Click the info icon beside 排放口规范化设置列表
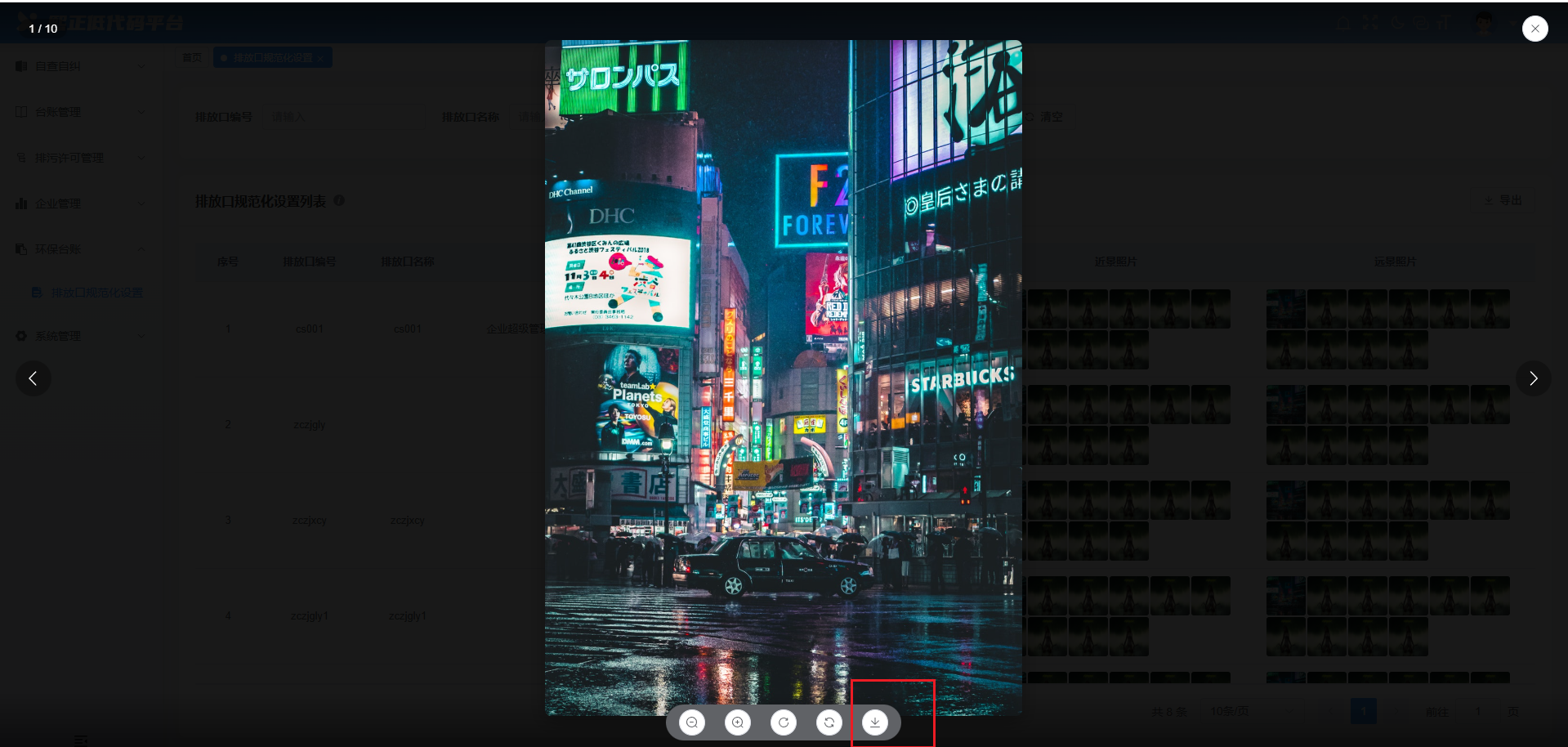This screenshot has width=1568, height=747. tap(338, 200)
